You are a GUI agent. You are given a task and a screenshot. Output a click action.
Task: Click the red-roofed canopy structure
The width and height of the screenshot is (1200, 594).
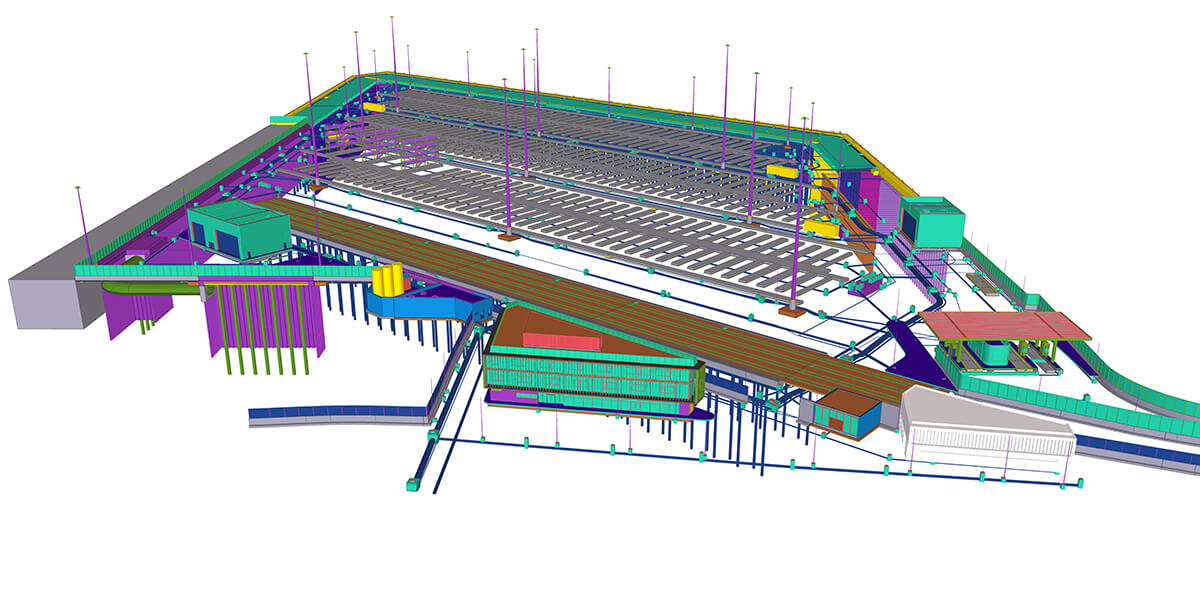[x=1003, y=325]
